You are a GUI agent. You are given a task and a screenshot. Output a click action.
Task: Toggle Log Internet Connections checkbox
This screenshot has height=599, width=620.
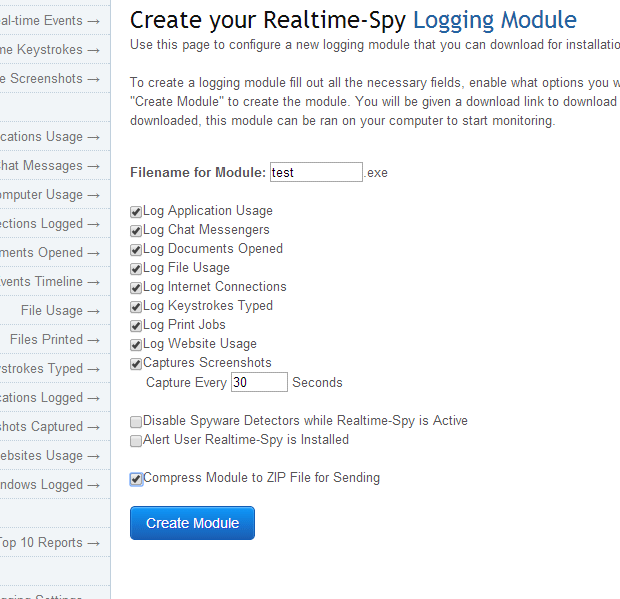136,288
